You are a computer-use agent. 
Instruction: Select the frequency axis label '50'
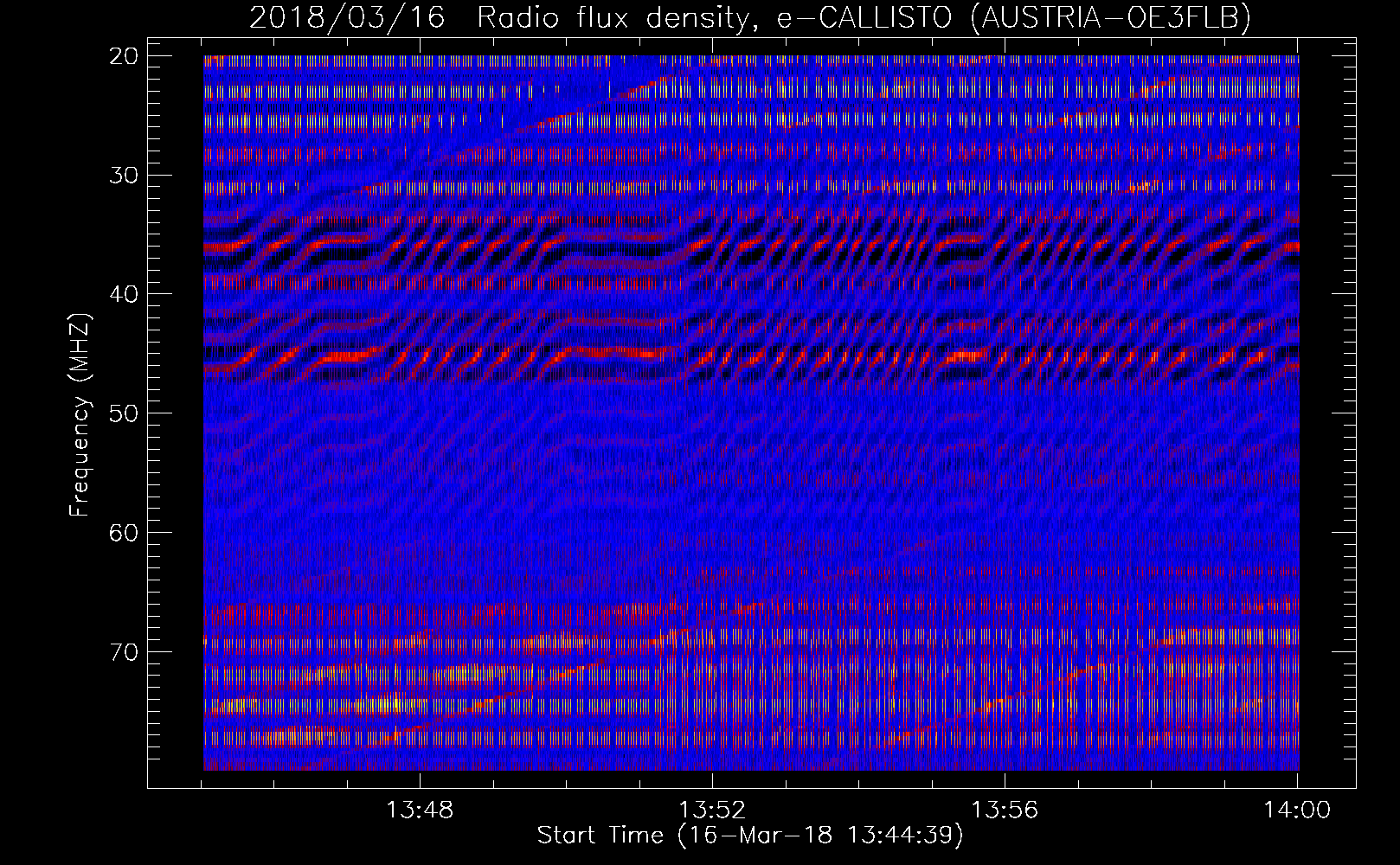(124, 413)
